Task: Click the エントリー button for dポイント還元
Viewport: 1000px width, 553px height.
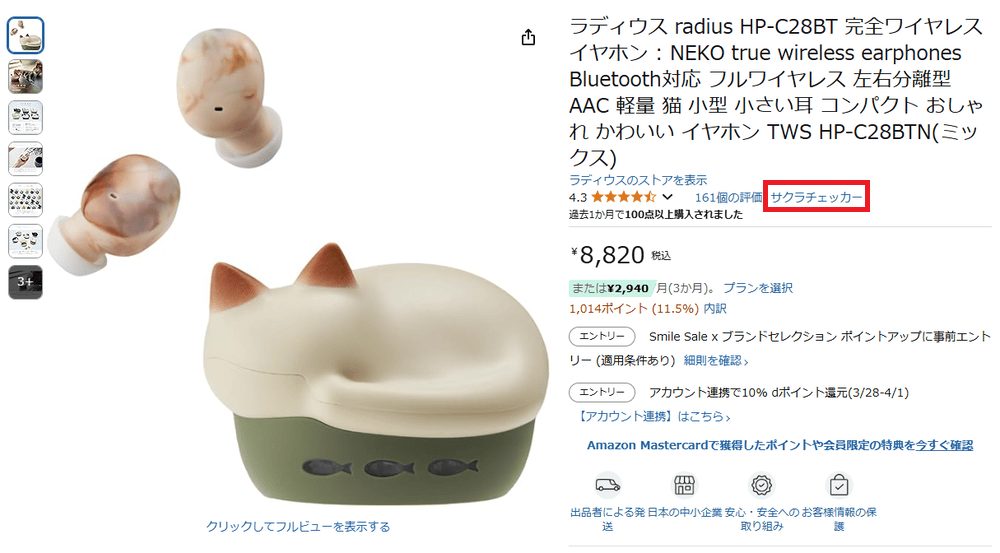Action: (602, 392)
